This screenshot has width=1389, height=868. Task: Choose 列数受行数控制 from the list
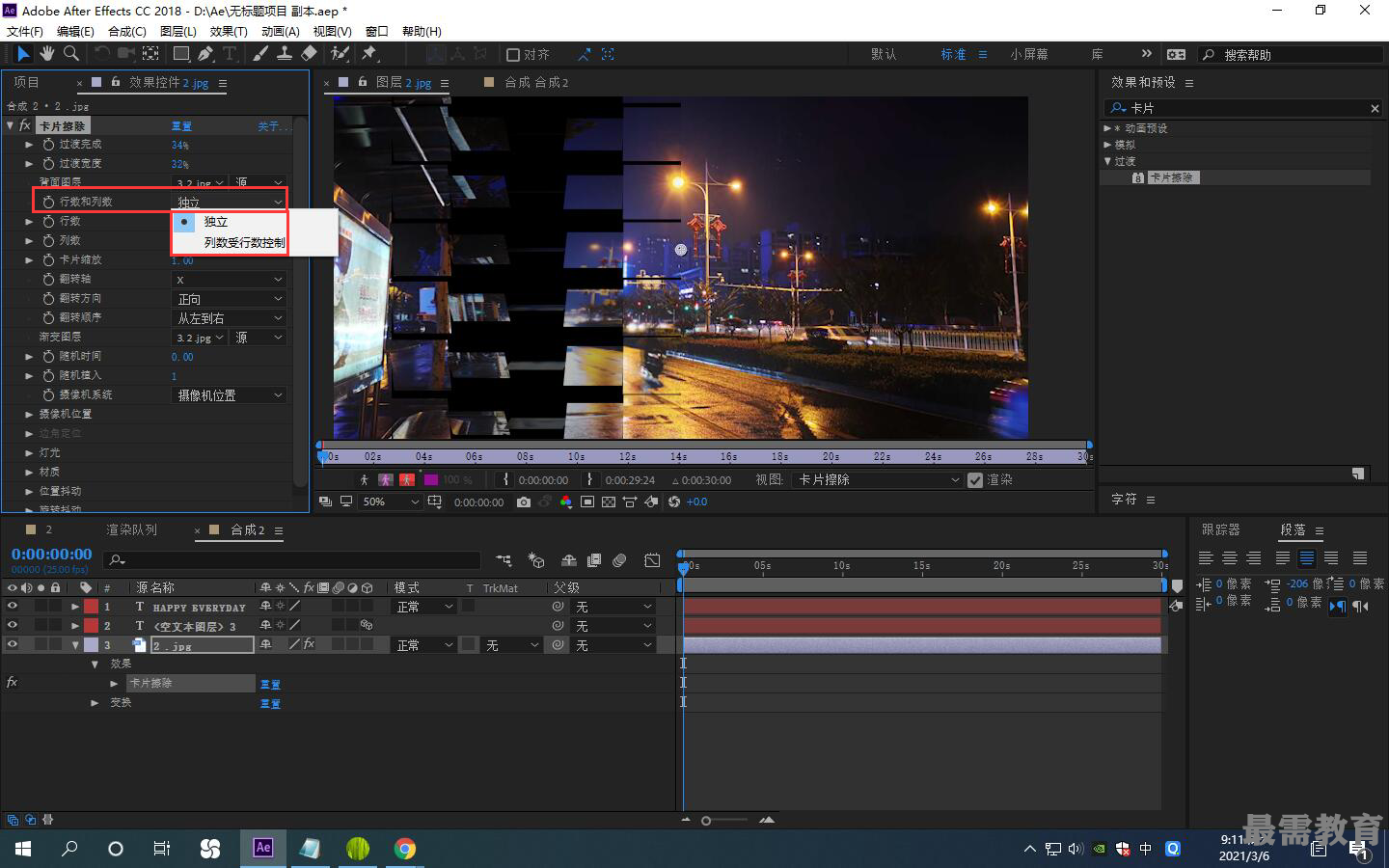point(245,243)
